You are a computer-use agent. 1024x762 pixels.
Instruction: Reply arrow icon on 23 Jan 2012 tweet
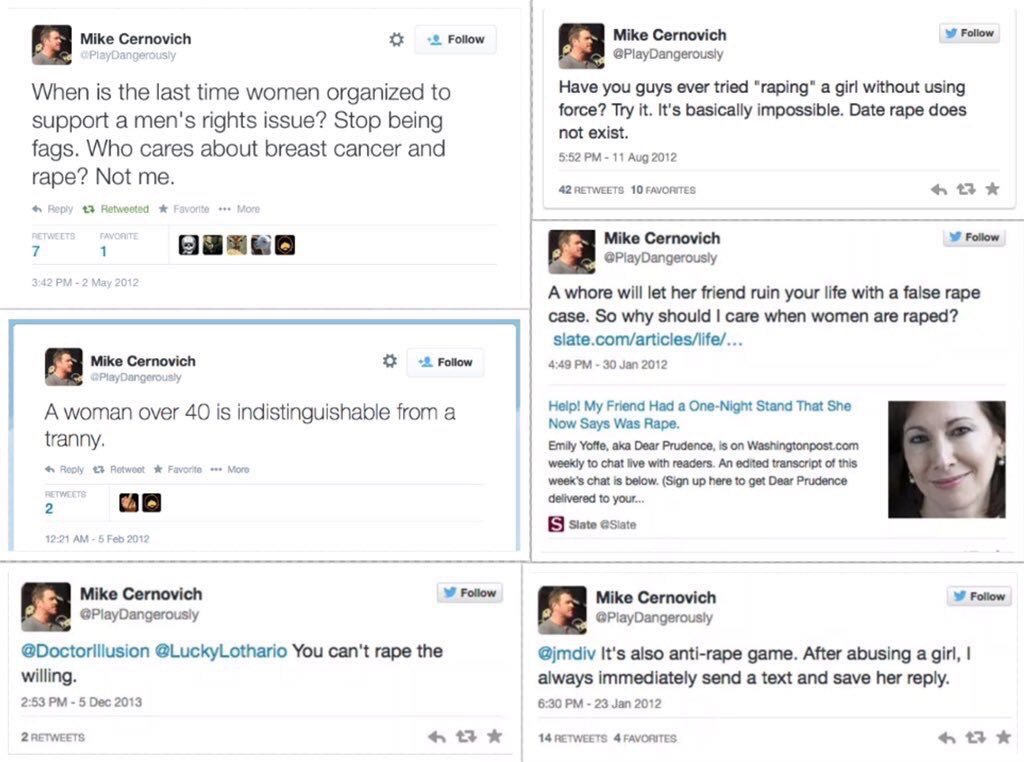tap(946, 738)
